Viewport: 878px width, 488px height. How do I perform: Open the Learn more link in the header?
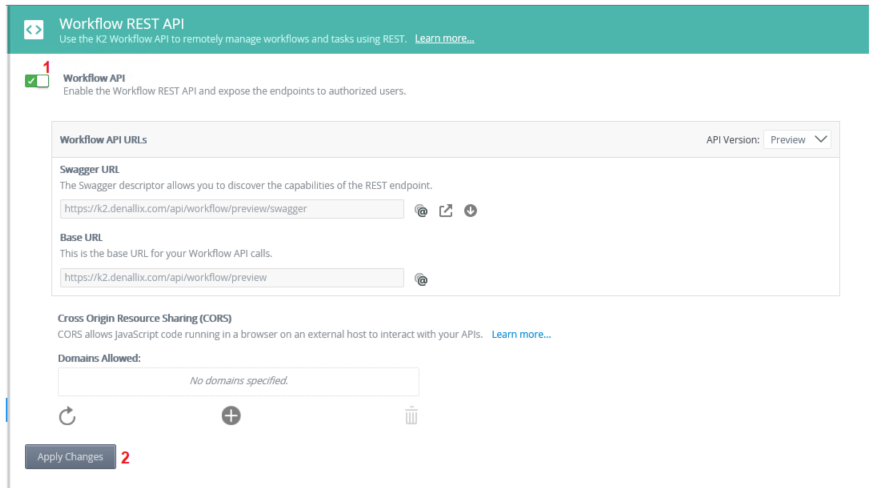(444, 39)
